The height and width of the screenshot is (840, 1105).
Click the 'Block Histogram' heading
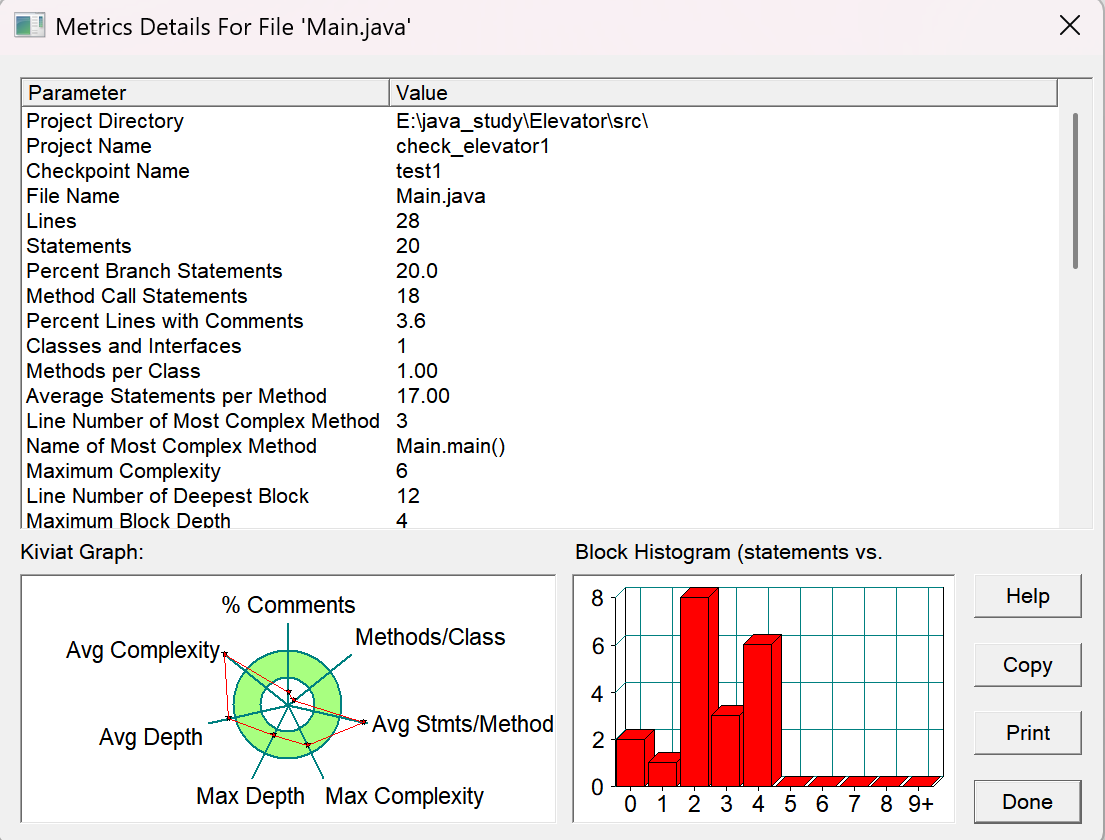(729, 552)
